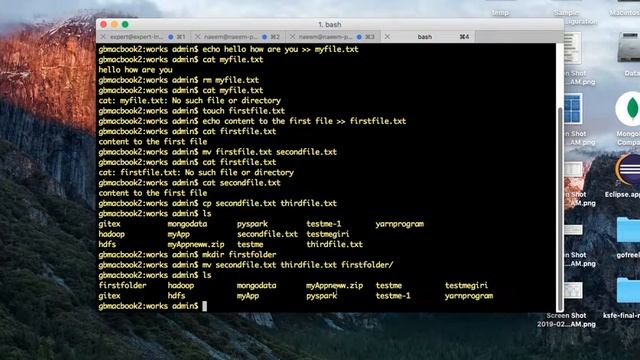
Task: Click the 'hello how are you' output line
Action: click(x=135, y=70)
